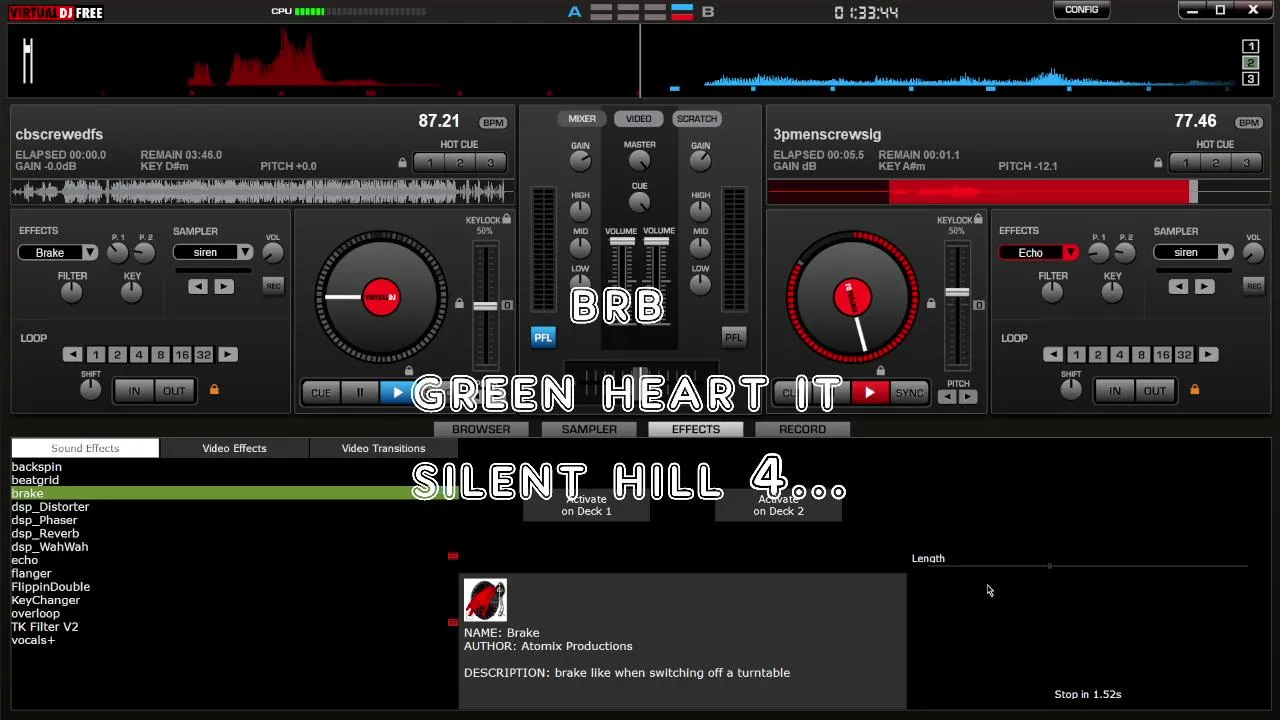Viewport: 1280px width, 720px height.
Task: Tap left deck BPM button
Action: (493, 123)
